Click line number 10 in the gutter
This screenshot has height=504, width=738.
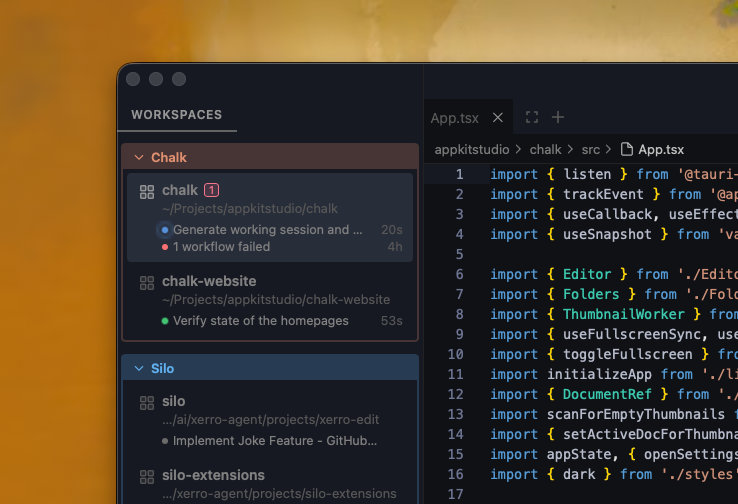456,354
